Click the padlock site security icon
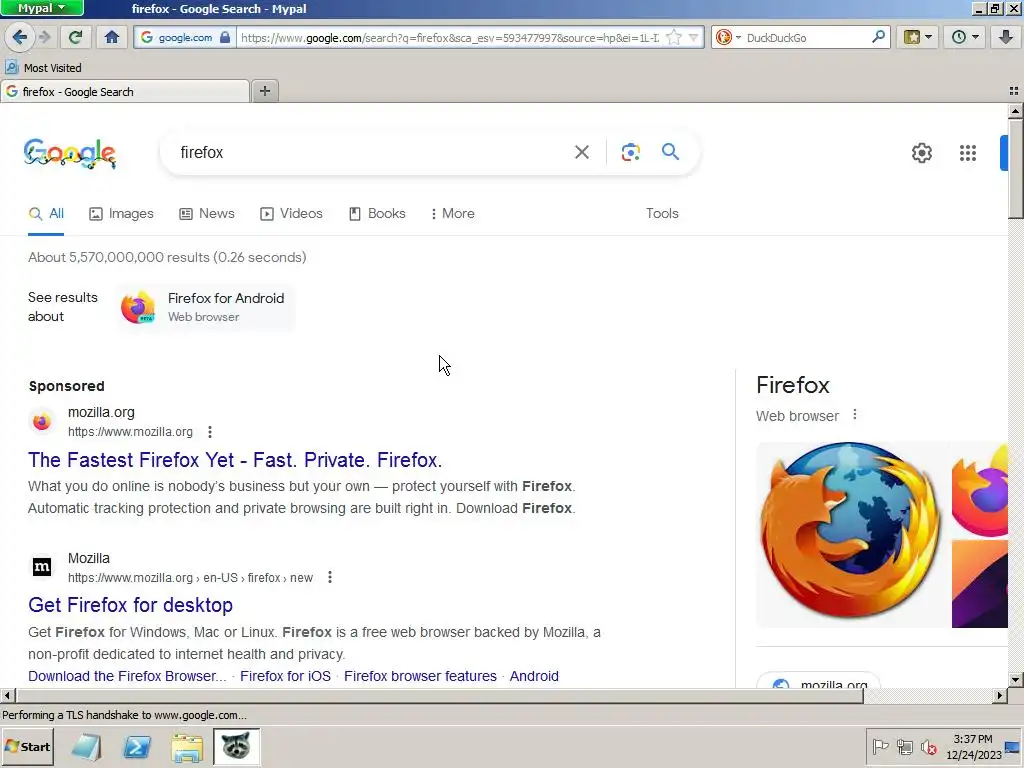1024x768 pixels. point(225,37)
